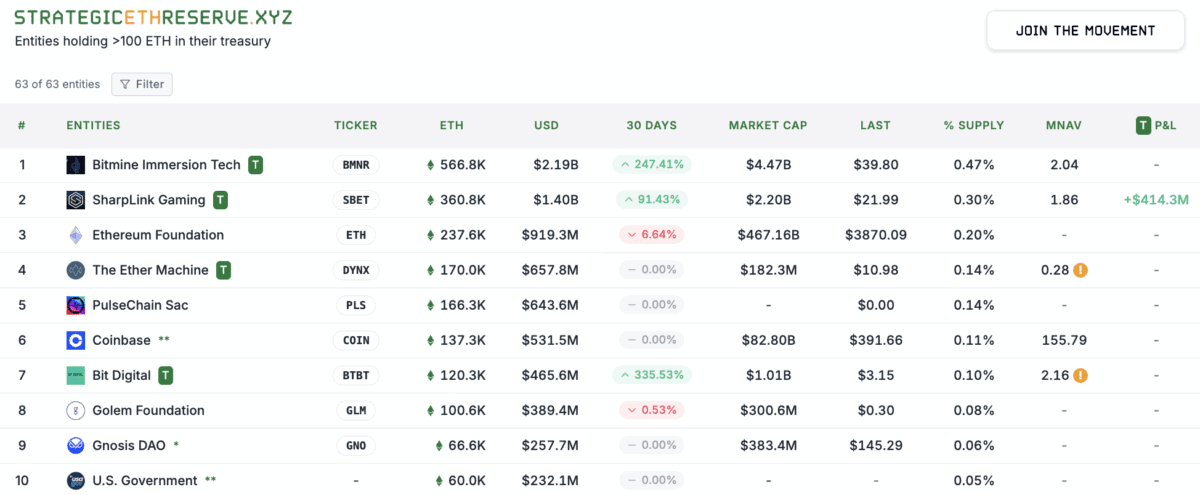Click the T badge in the P&L column header
1200x495 pixels.
point(1143,125)
